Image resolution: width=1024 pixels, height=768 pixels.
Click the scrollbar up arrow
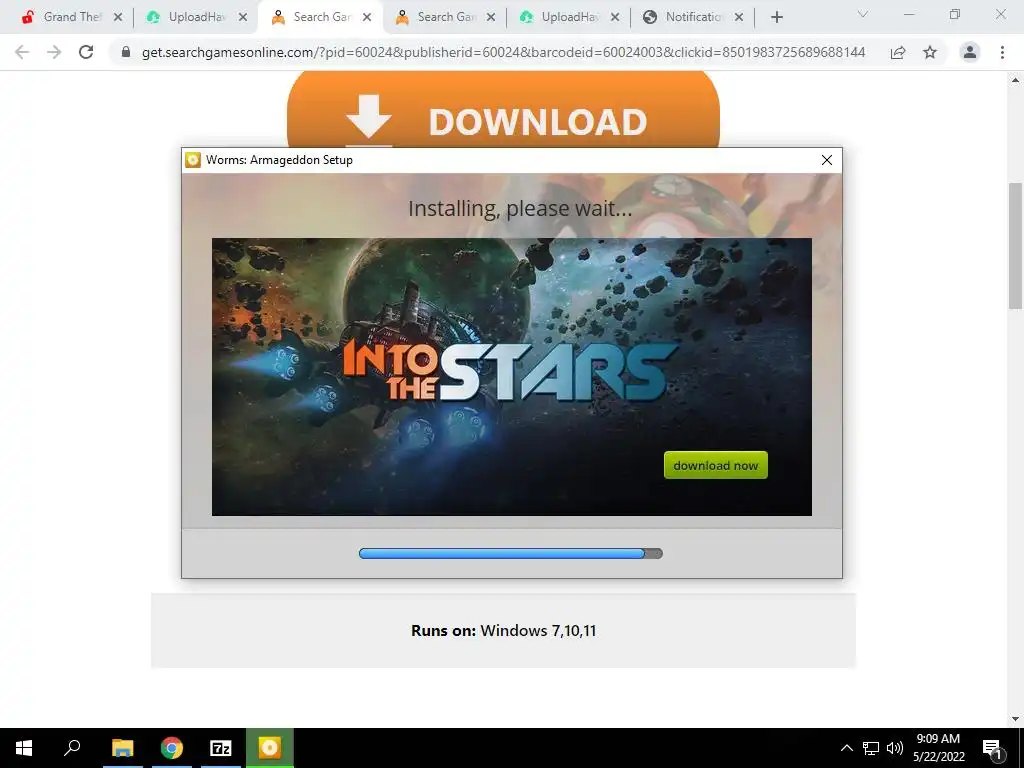(1016, 80)
